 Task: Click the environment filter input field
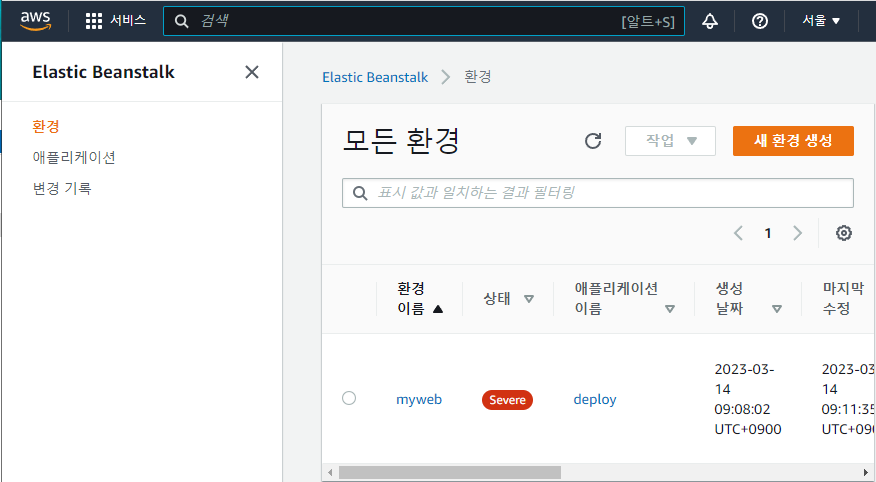(x=598, y=193)
